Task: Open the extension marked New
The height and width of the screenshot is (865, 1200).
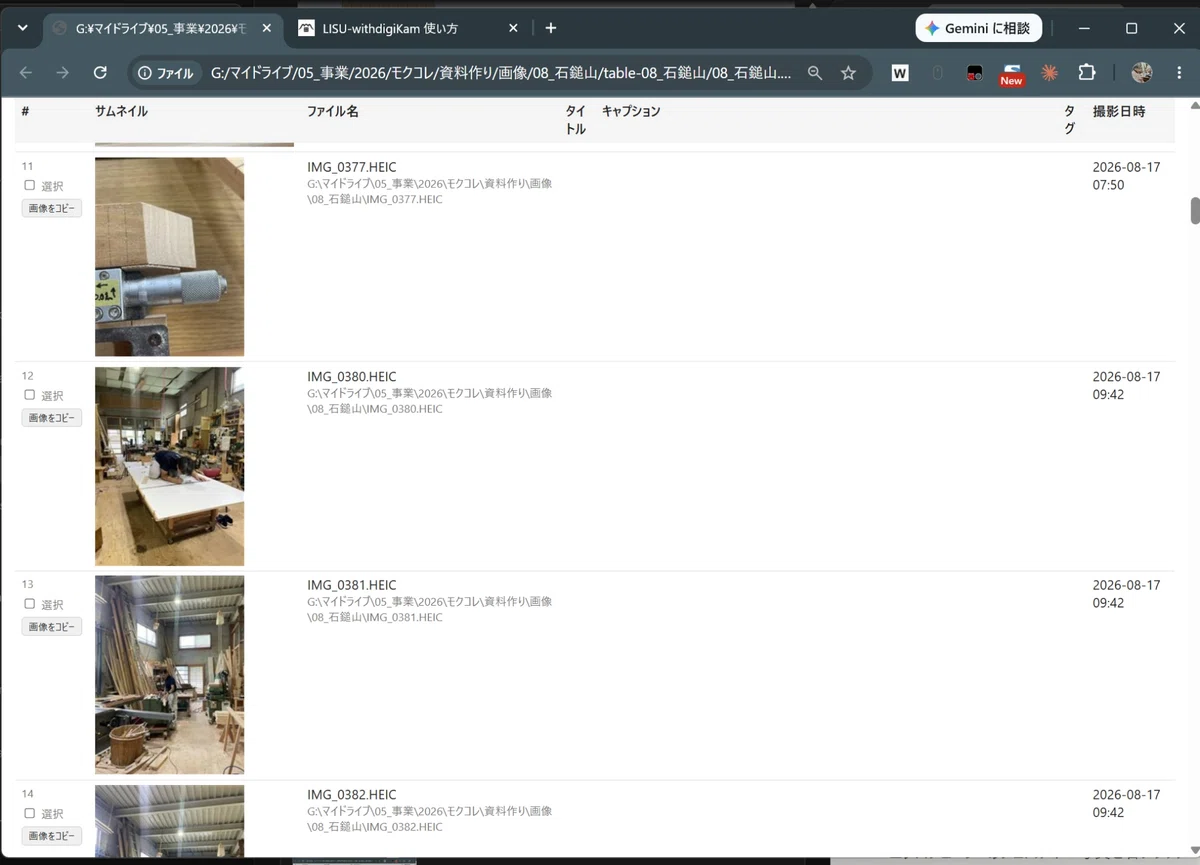Action: [x=1012, y=74]
